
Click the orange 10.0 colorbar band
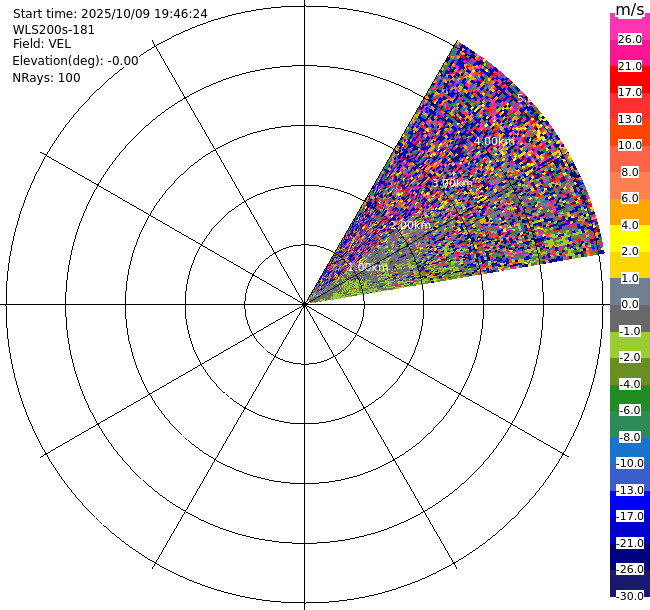coord(630,145)
